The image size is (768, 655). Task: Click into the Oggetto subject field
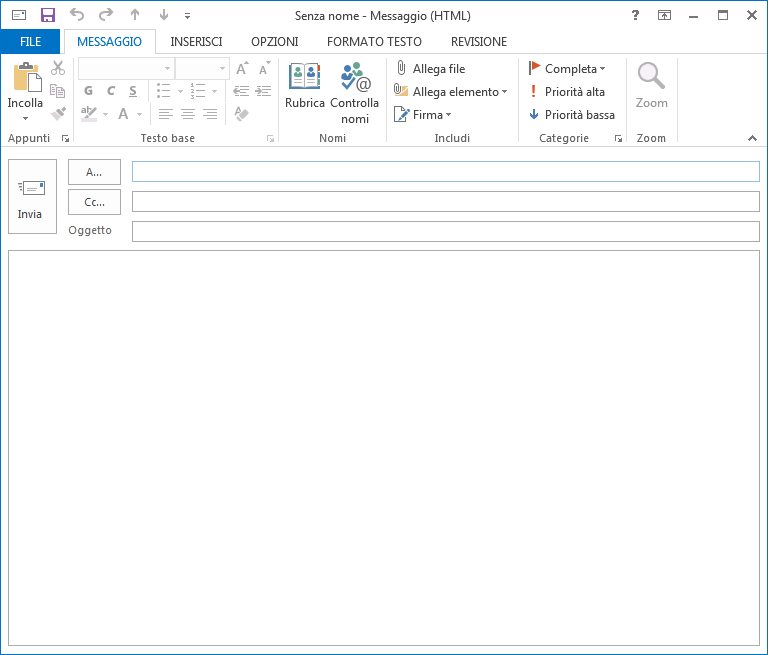coord(445,232)
